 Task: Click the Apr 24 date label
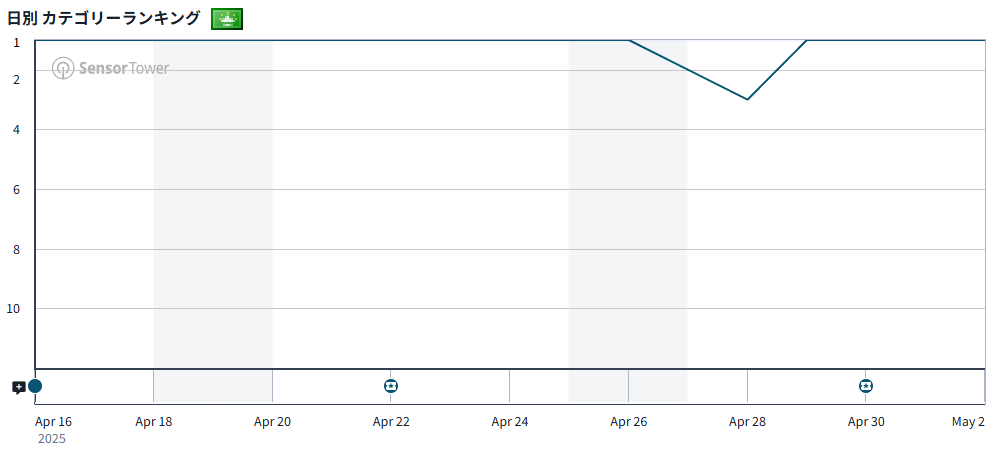click(x=510, y=422)
